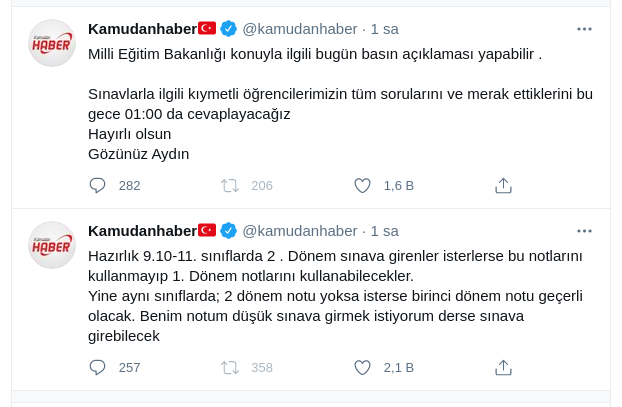Share the second tweet via share icon
The width and height of the screenshot is (622, 407).
[504, 367]
